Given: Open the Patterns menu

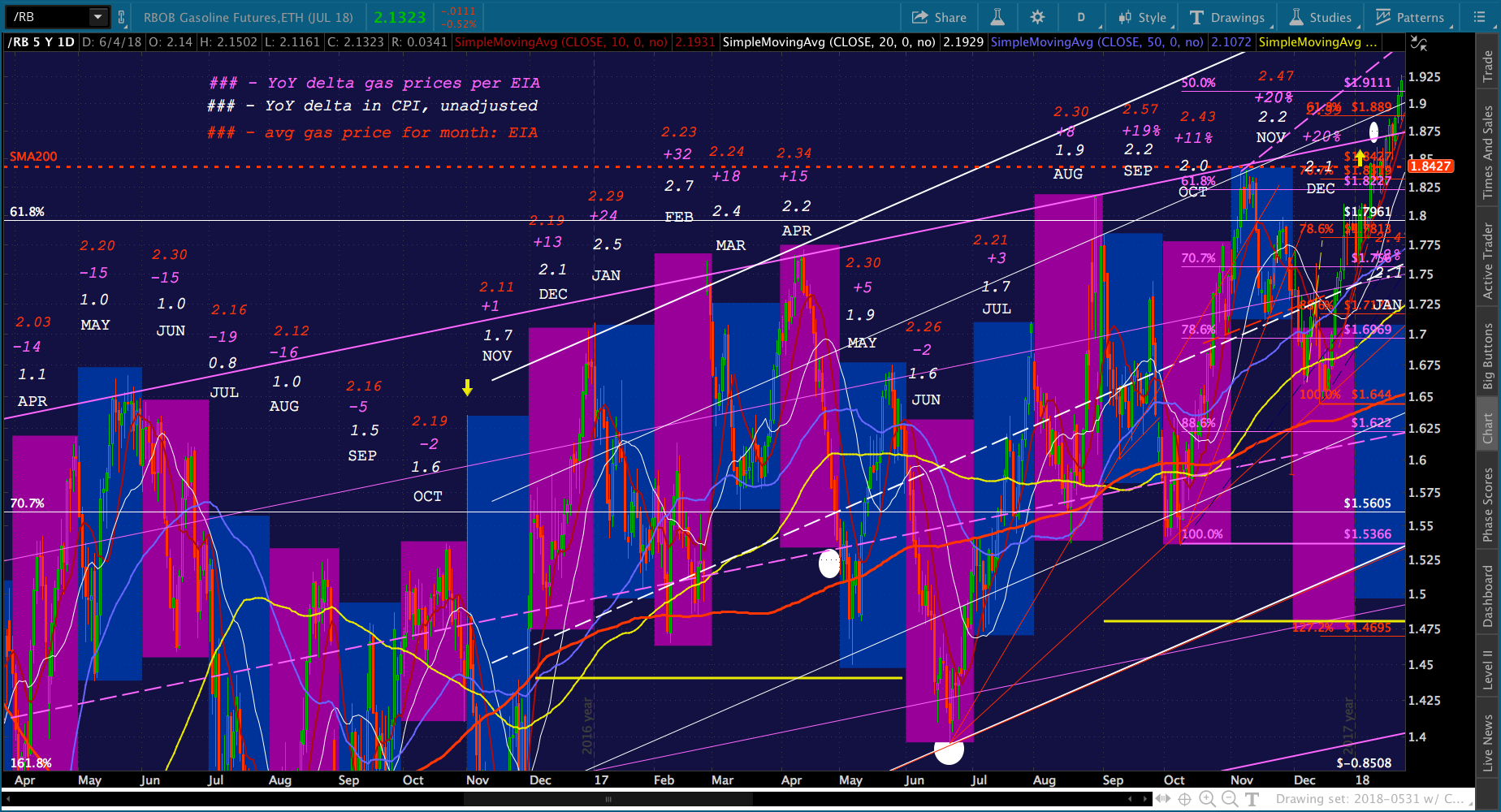Looking at the screenshot, I should (x=1410, y=17).
